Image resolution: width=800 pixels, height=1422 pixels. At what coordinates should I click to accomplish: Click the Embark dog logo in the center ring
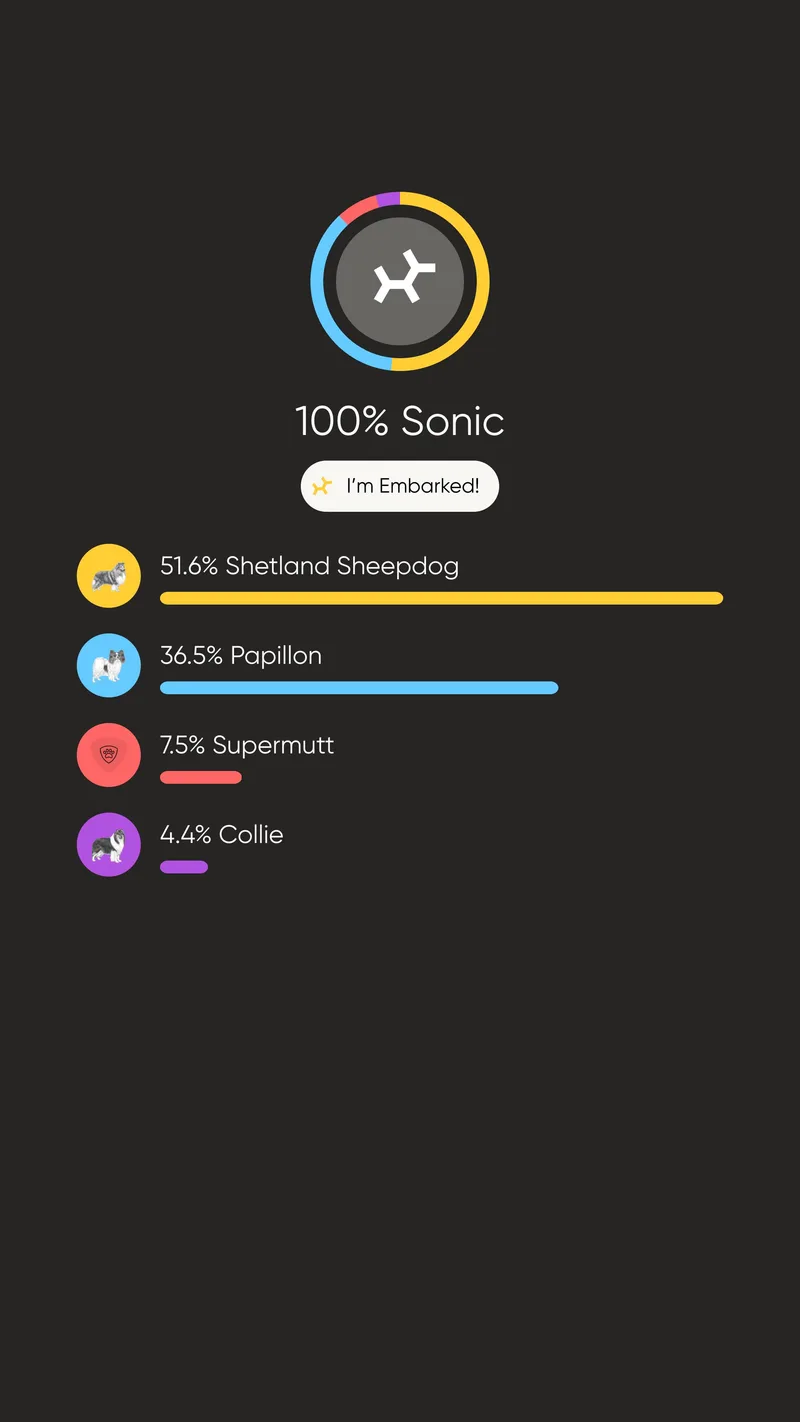pos(400,280)
